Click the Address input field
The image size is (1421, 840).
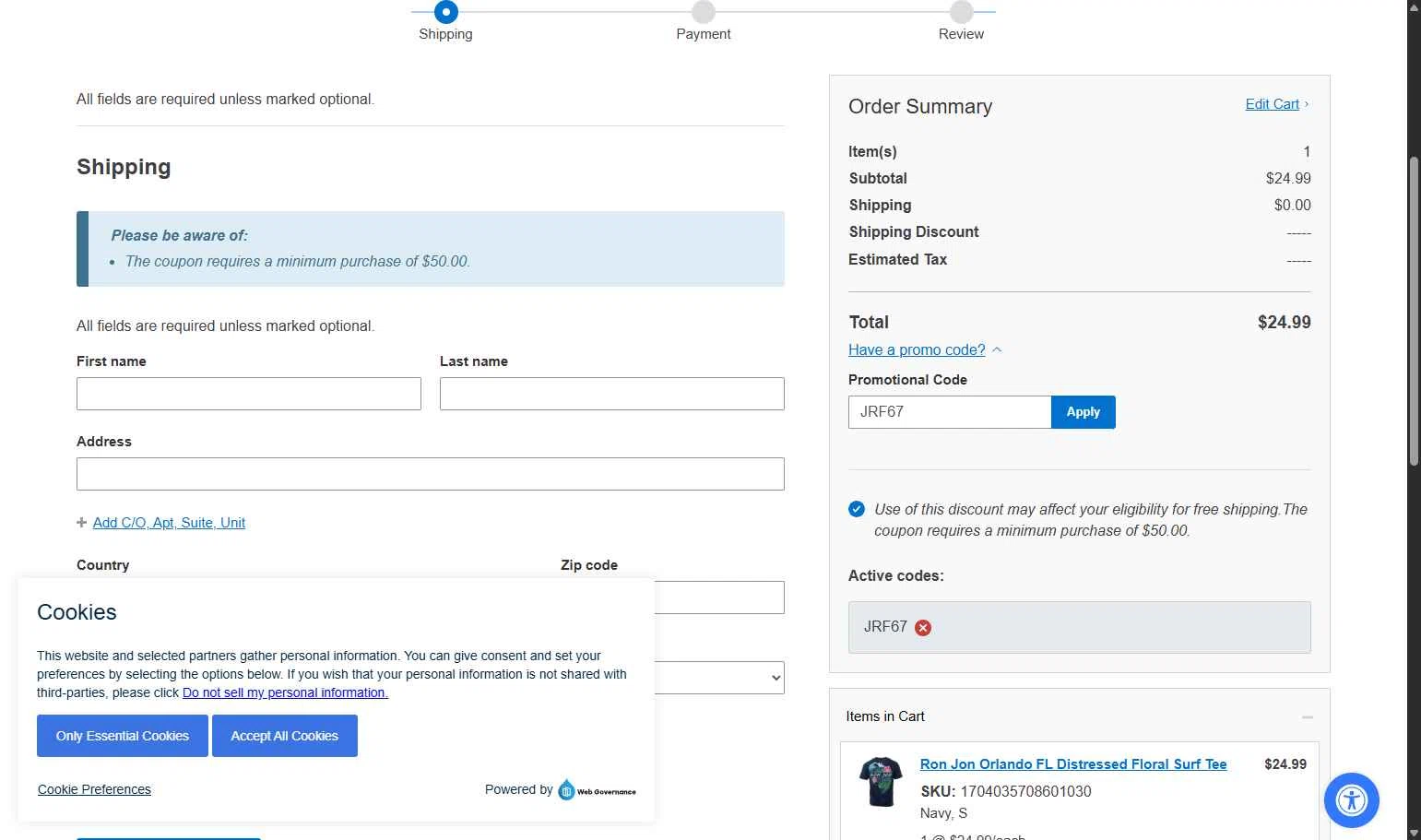tap(431, 474)
